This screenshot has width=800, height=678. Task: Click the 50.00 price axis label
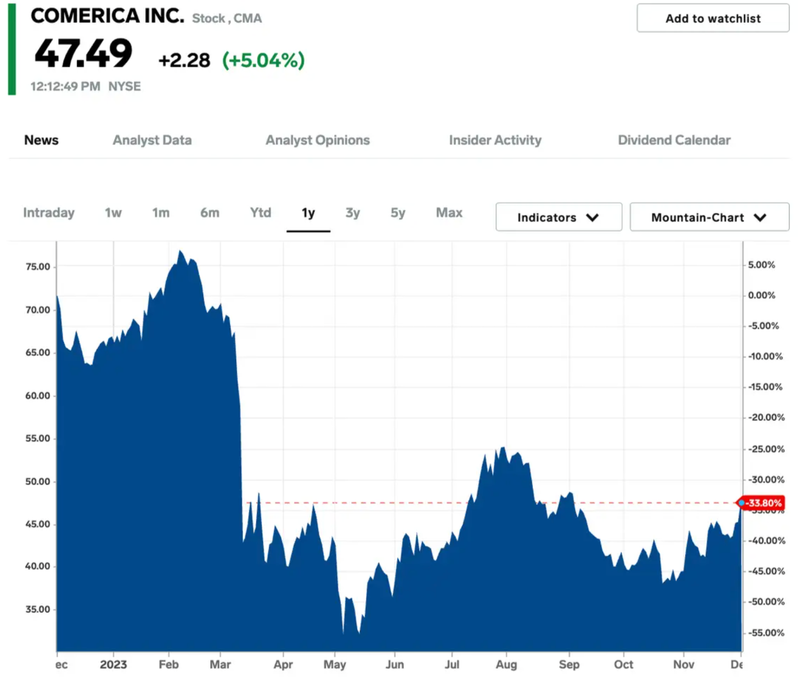tap(38, 482)
